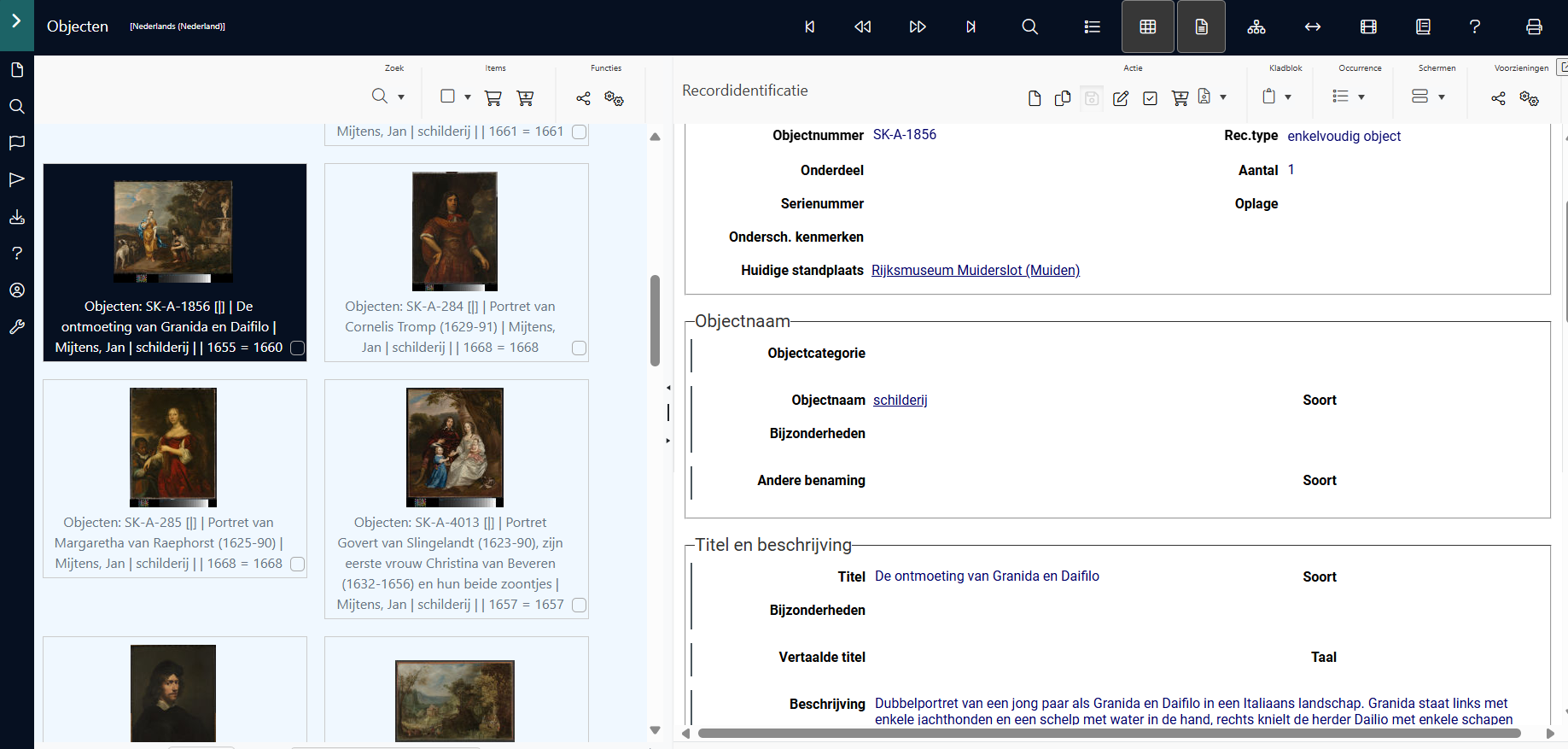Click the Zoek magnifier icon
Viewport: 1568px width, 749px height.
click(x=380, y=97)
